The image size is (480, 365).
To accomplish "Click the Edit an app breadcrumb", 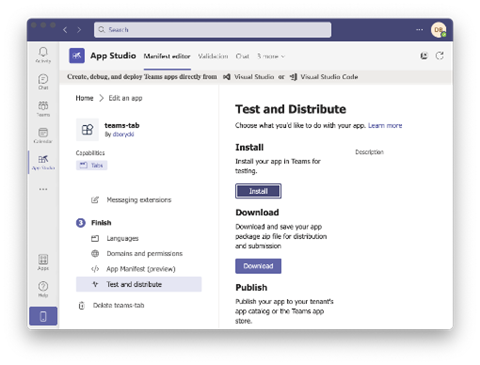I will [x=125, y=98].
